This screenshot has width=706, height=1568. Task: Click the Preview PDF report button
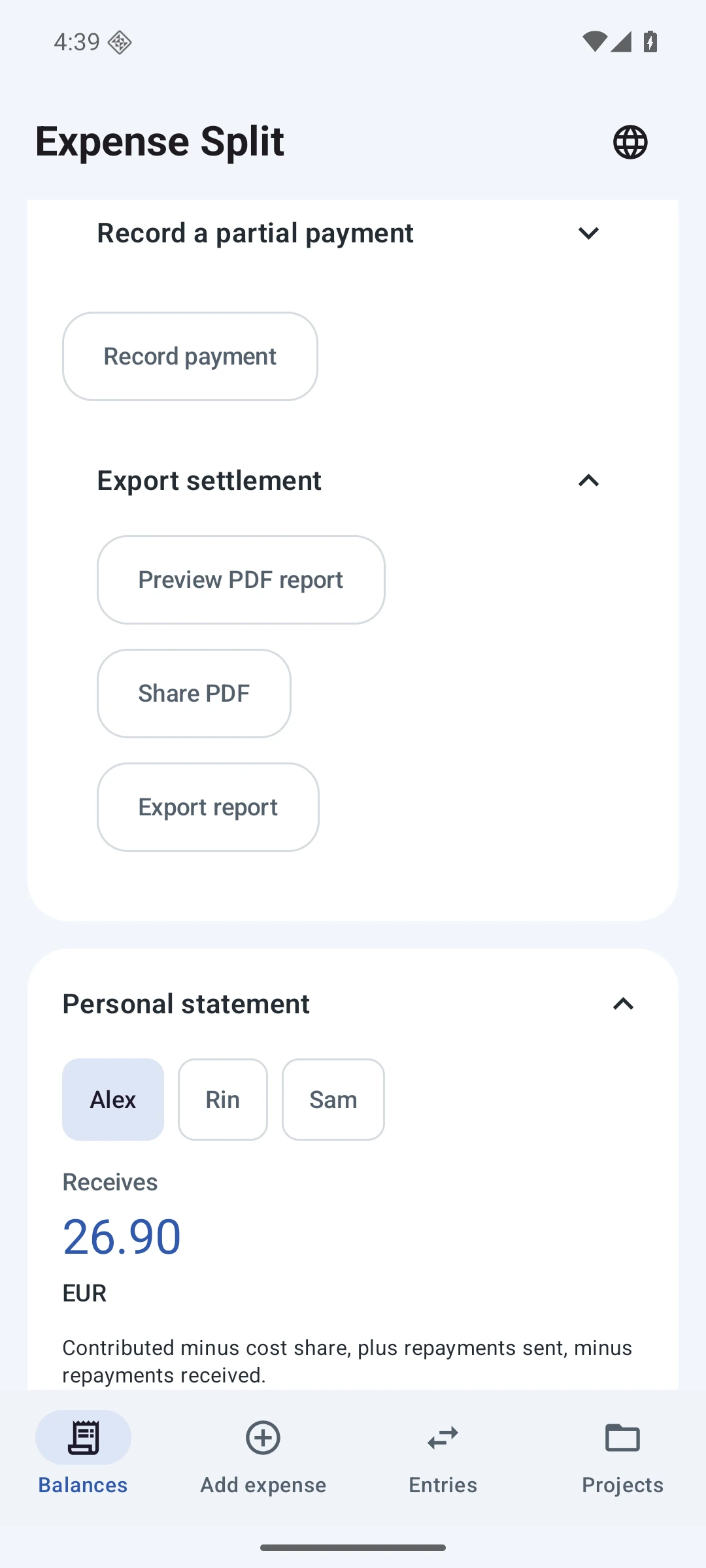tap(241, 580)
